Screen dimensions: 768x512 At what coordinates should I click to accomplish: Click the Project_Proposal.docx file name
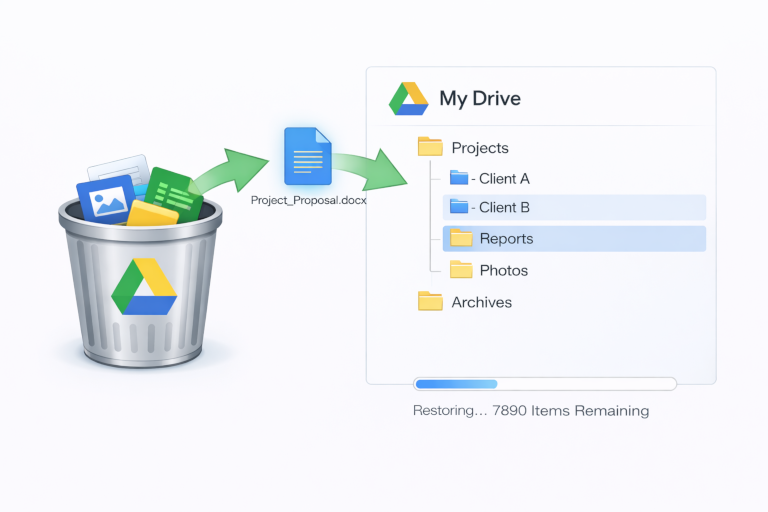point(309,200)
